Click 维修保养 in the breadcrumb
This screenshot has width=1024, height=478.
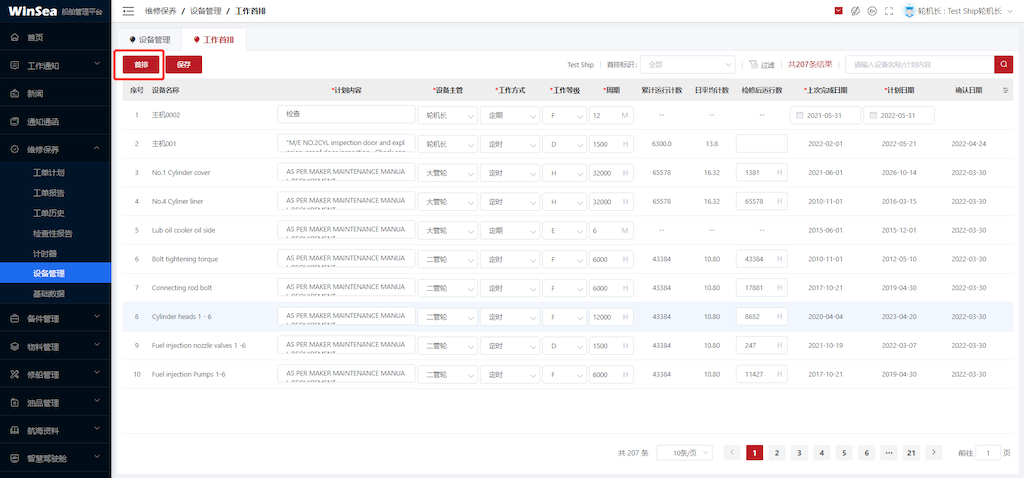click(x=161, y=11)
